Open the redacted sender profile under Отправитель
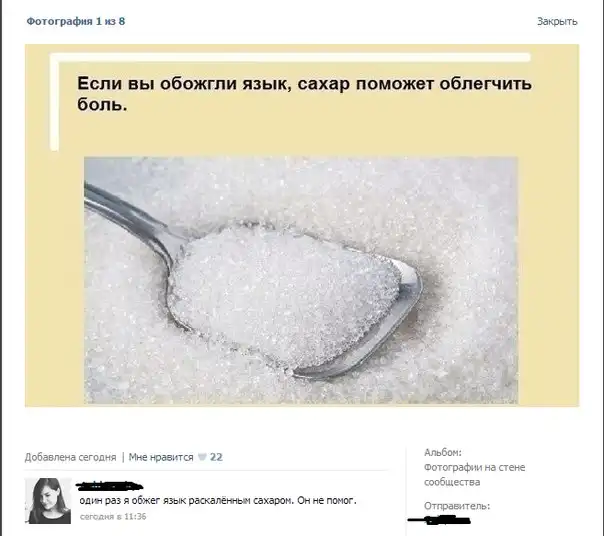 (439, 520)
